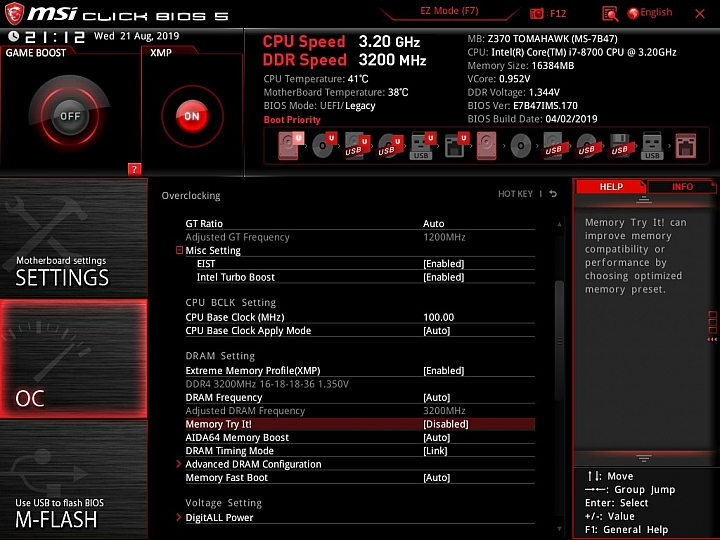
Task: Select the legacy network boot icon
Action: pos(686,146)
